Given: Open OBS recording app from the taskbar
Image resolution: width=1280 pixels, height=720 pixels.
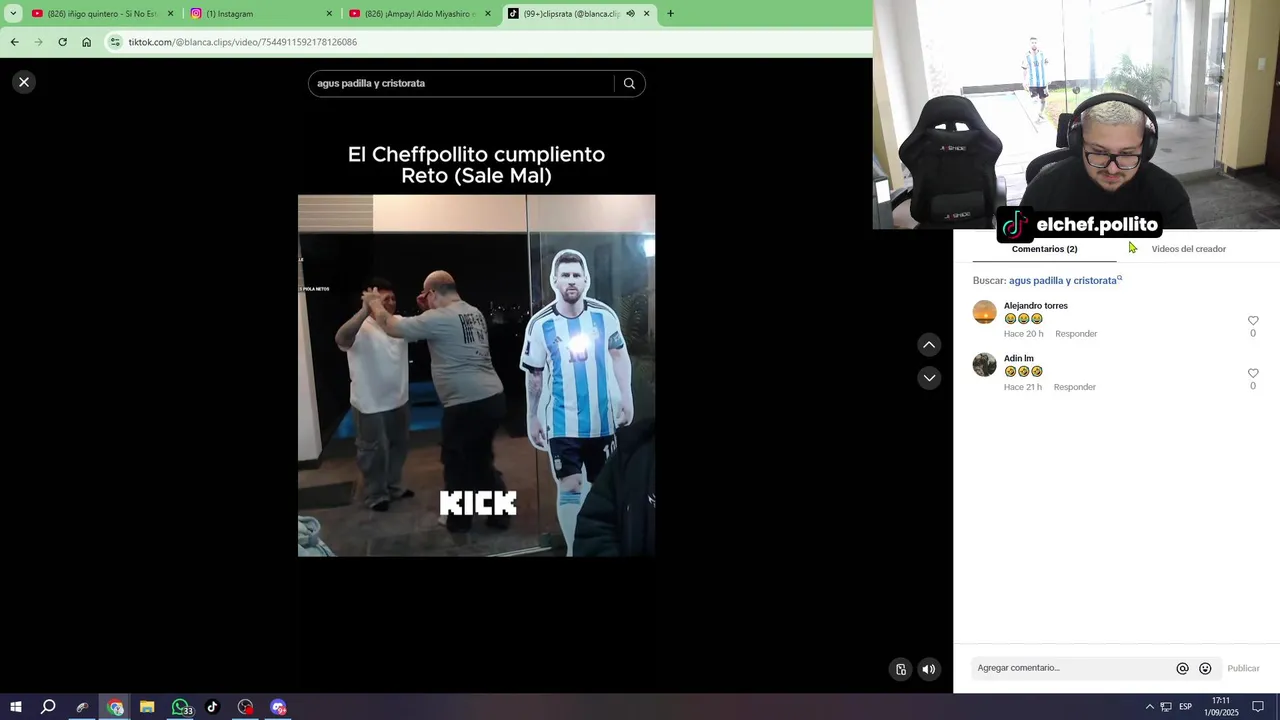Looking at the screenshot, I should click(245, 707).
